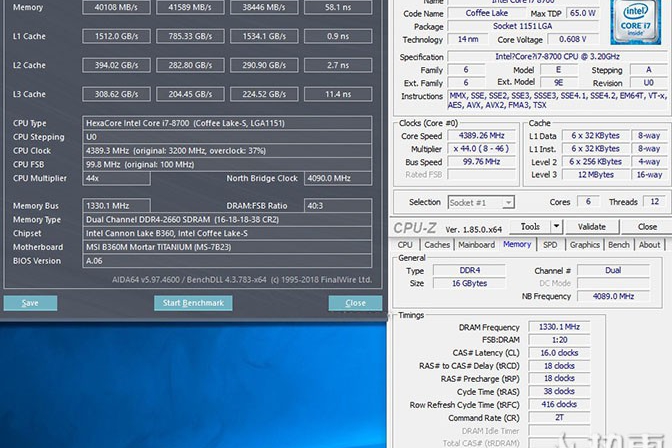Click the Save button in AIDA64
This screenshot has height=448, width=672.
30,303
